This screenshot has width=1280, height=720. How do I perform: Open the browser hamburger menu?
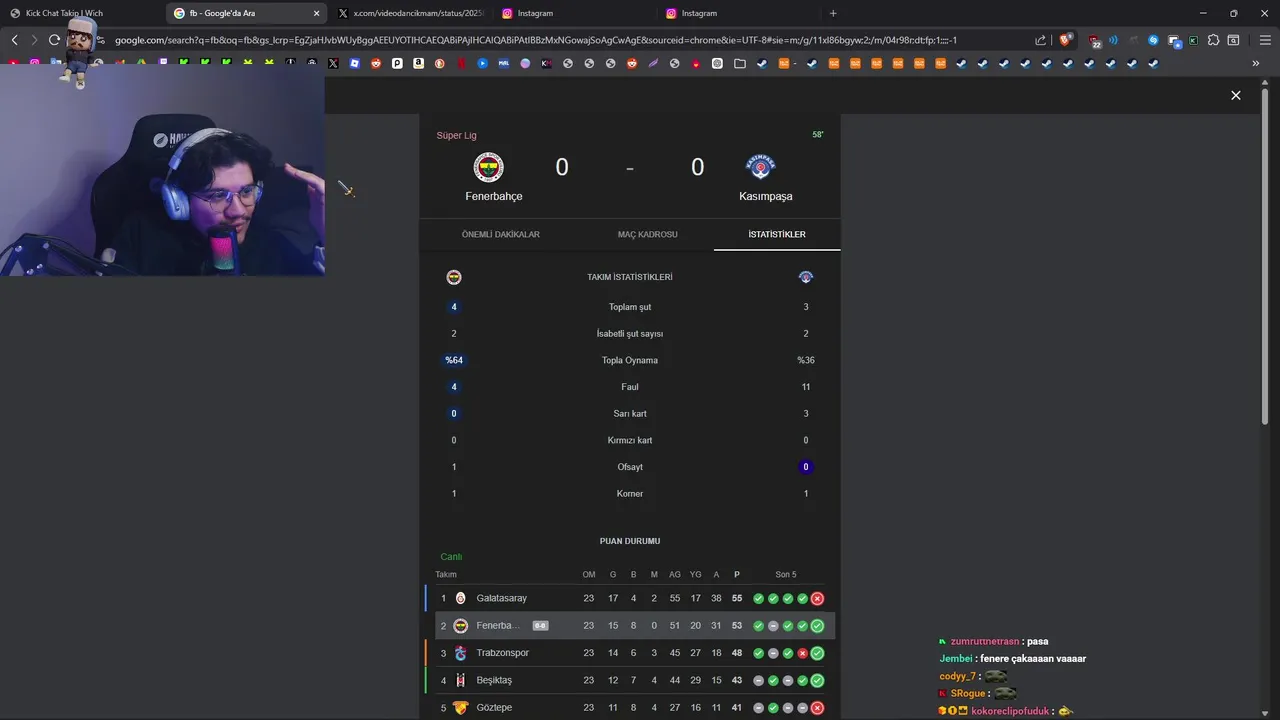[x=1265, y=40]
